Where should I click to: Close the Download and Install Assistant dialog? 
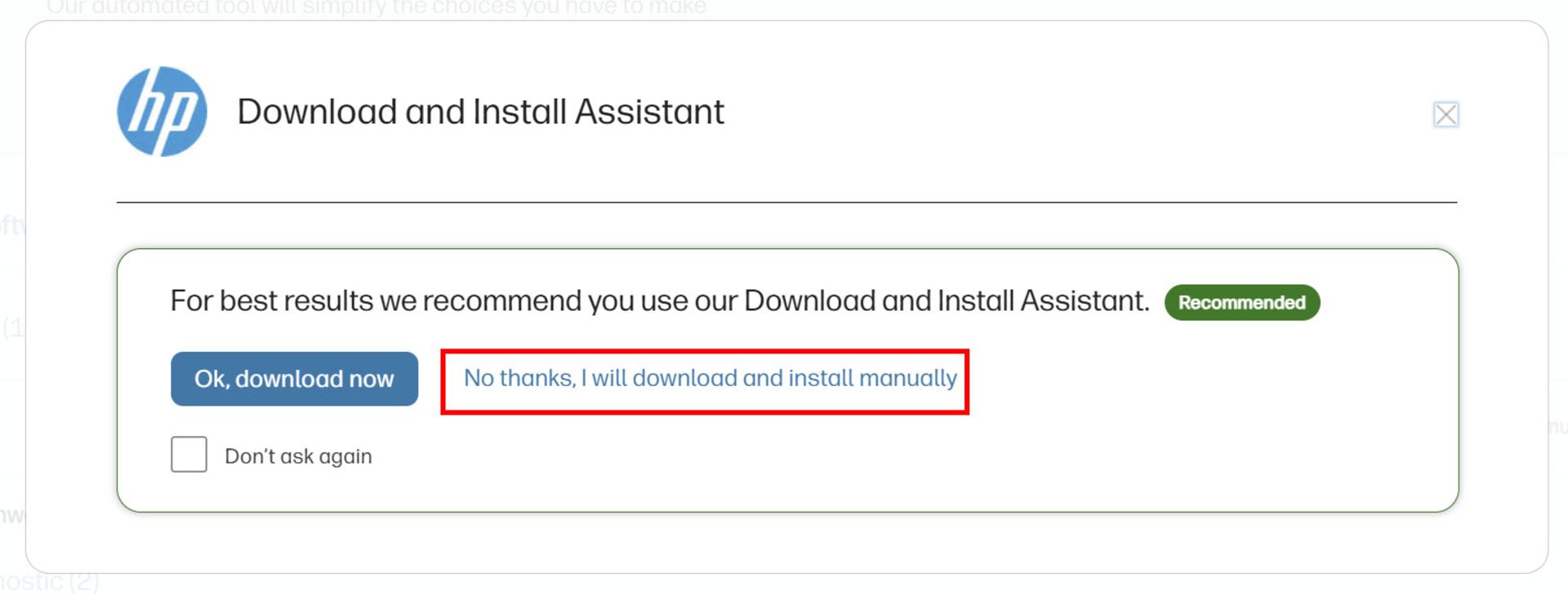(x=1445, y=115)
